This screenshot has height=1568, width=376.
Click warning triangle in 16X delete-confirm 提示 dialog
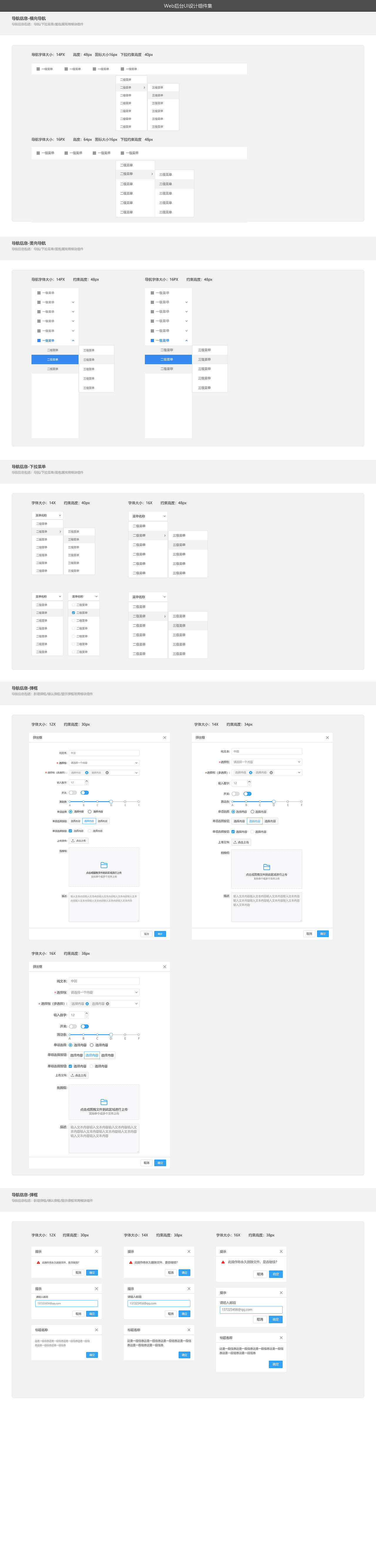(223, 1262)
